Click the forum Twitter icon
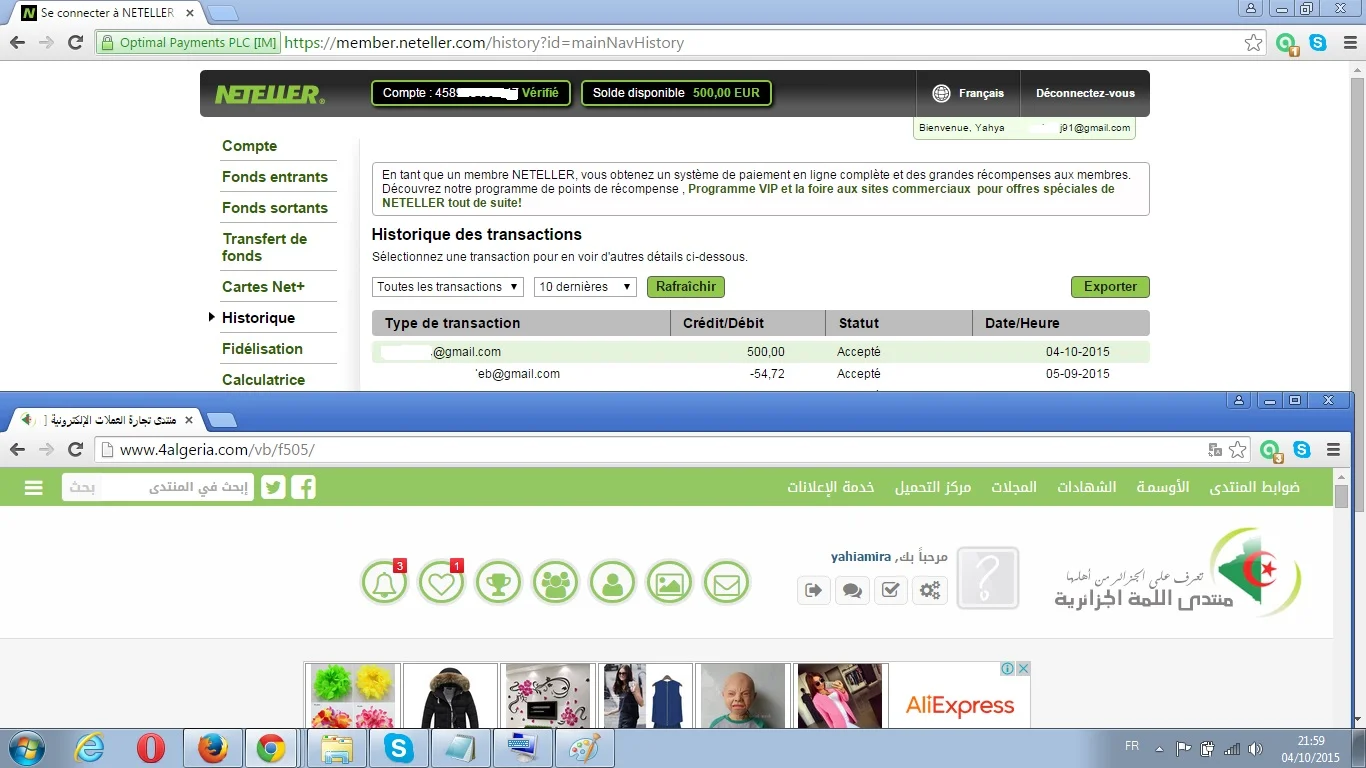The height and width of the screenshot is (768, 1366). coord(273,487)
